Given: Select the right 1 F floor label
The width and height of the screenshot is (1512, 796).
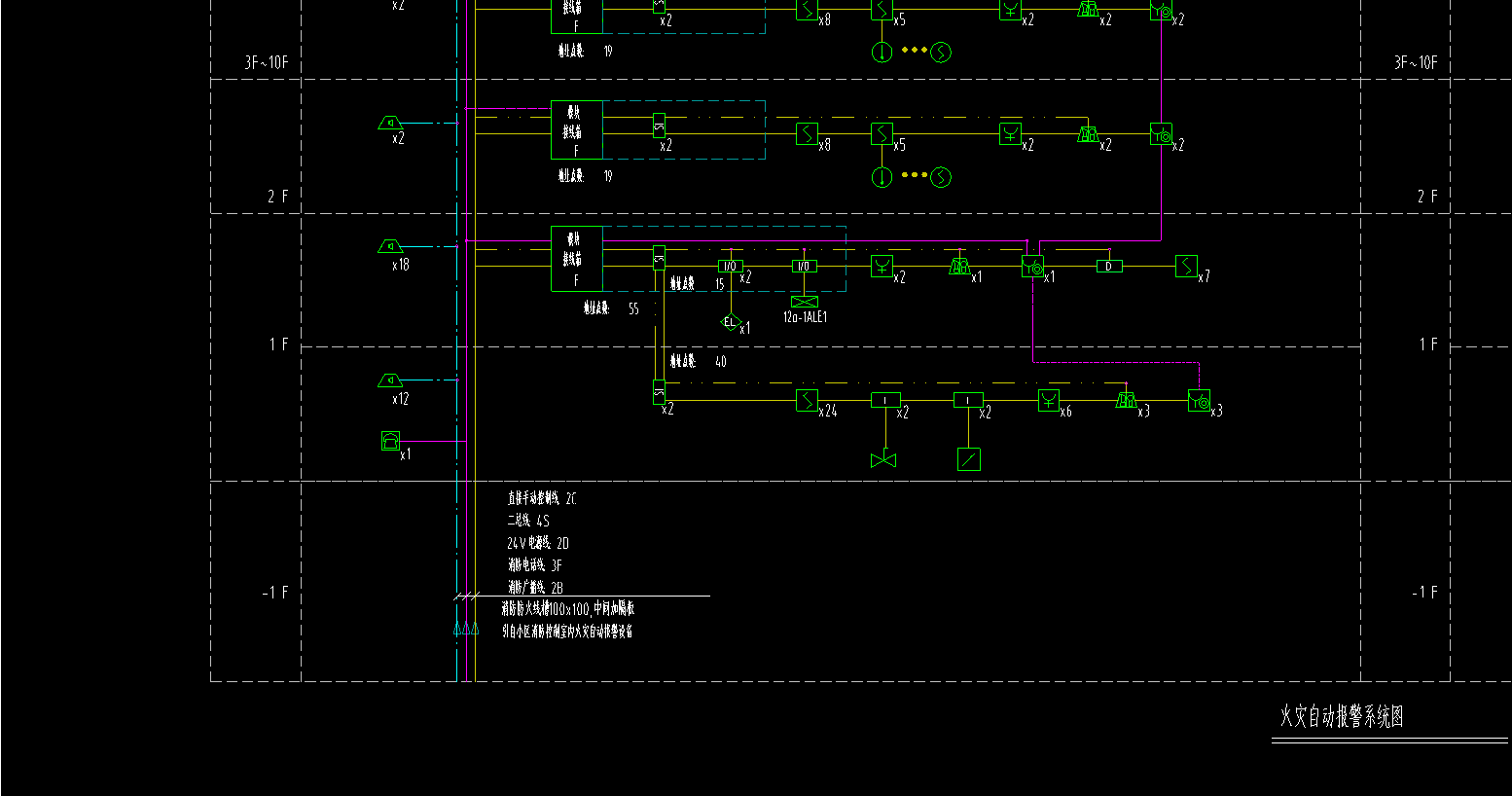Looking at the screenshot, I should pos(1428,344).
